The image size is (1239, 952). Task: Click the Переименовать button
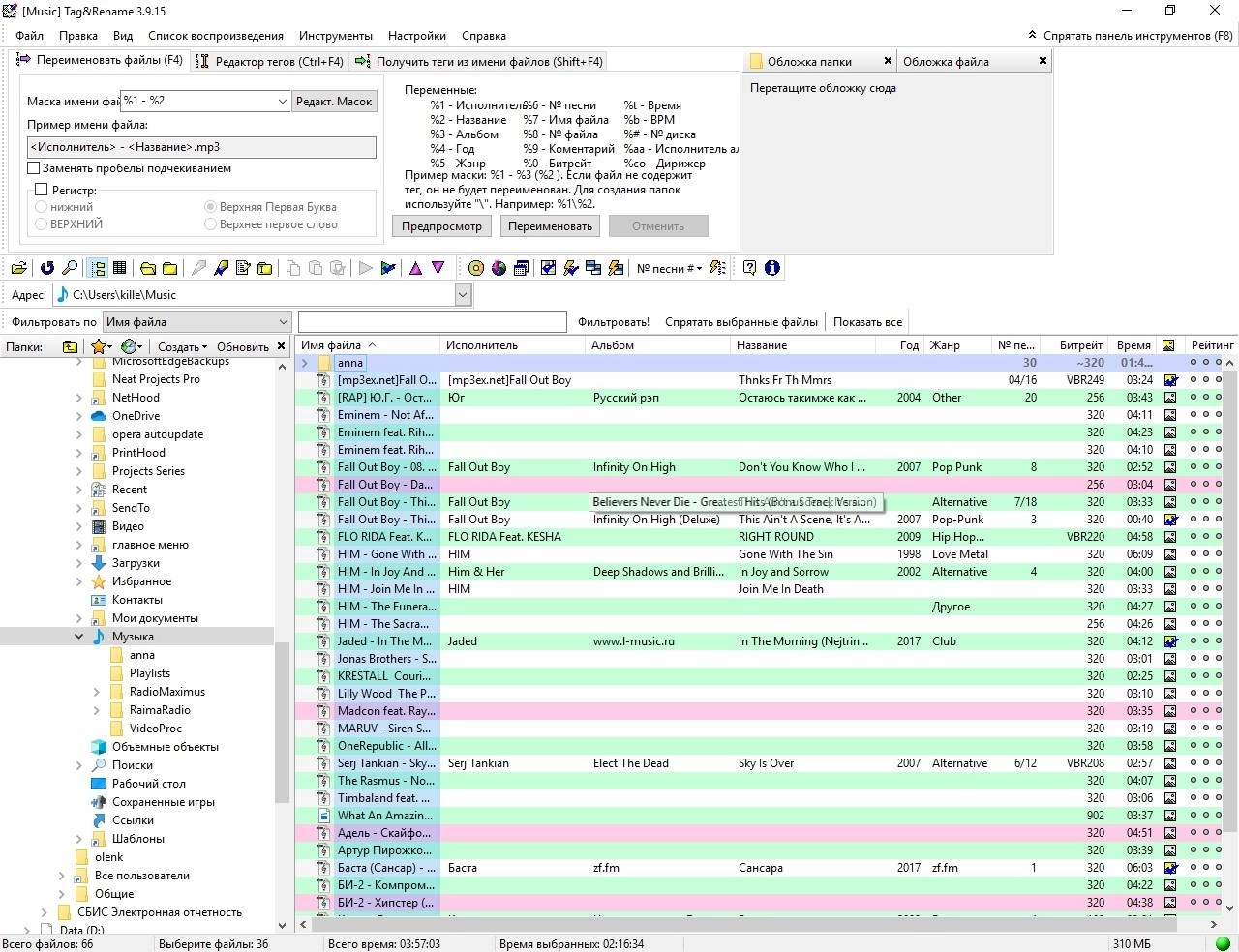[x=550, y=226]
